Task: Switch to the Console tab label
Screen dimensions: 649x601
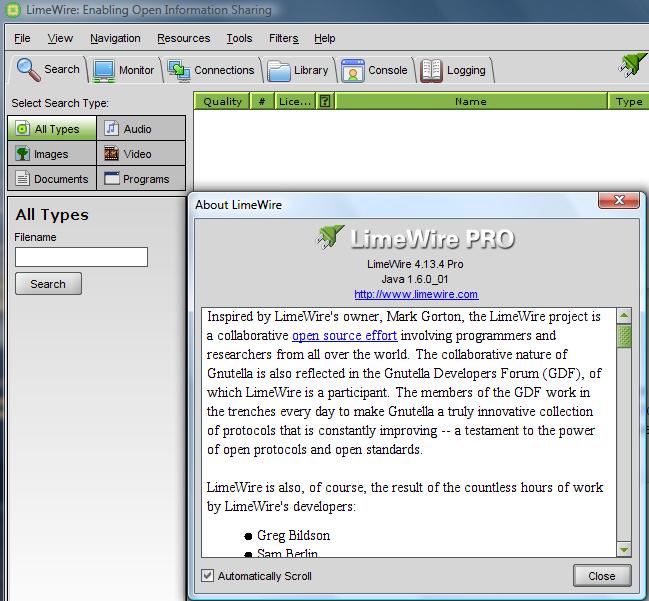Action: [x=387, y=70]
